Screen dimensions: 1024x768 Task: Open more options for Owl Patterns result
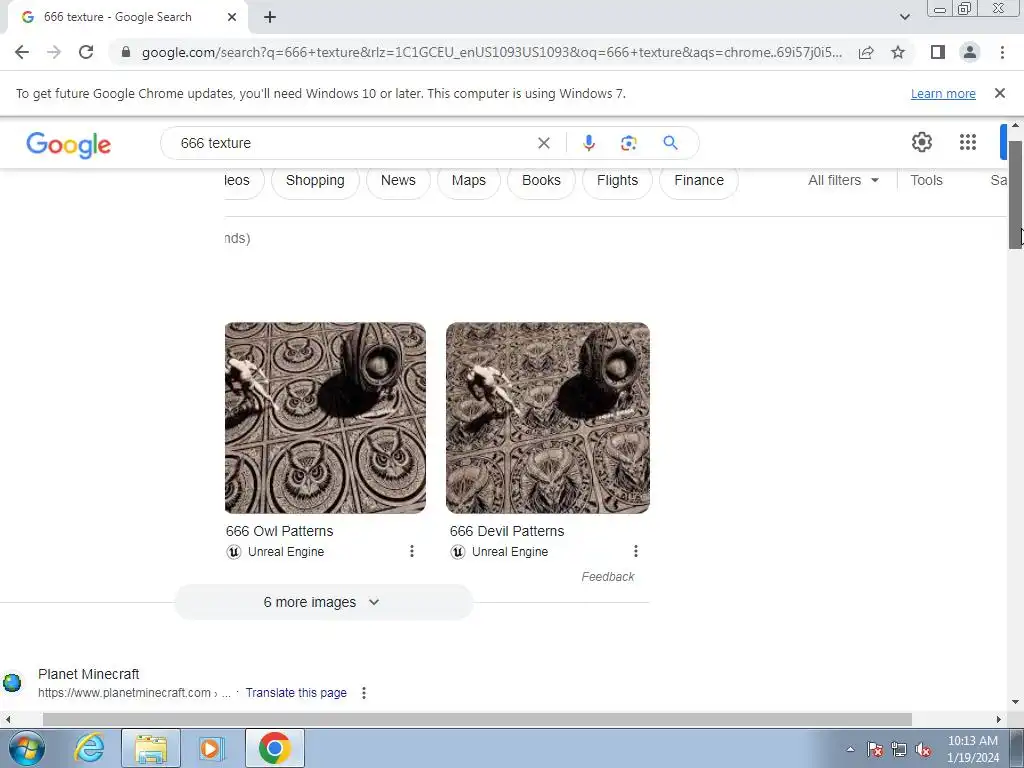[x=411, y=551]
